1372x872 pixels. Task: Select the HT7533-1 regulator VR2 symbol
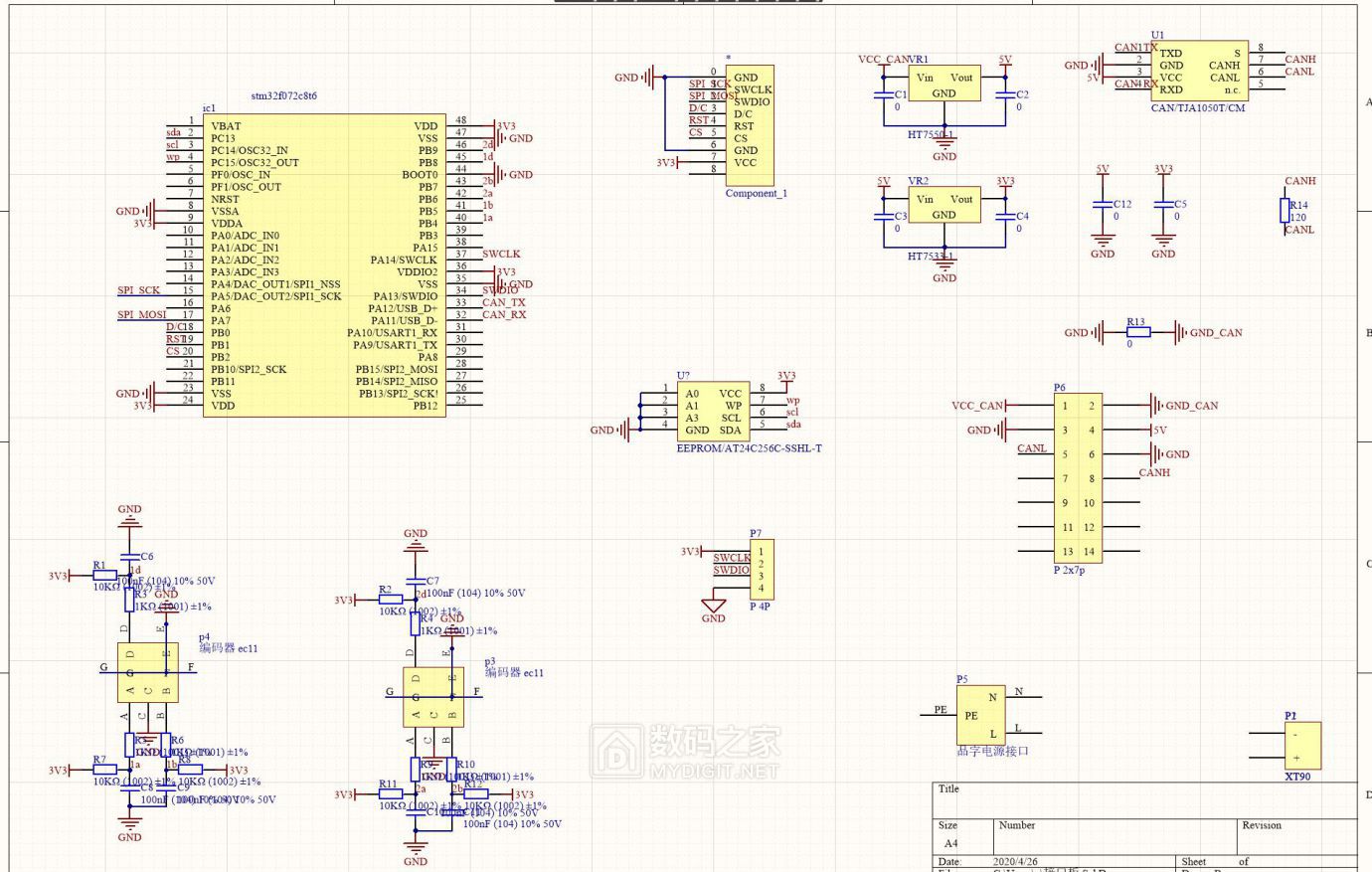943,206
